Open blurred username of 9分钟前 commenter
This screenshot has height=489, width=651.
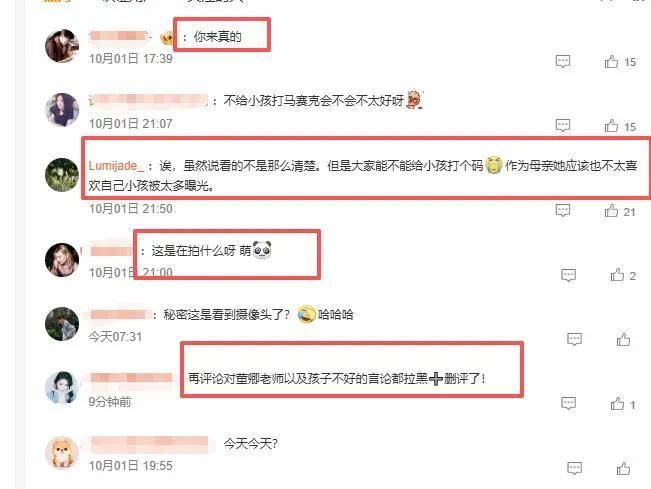click(131, 378)
